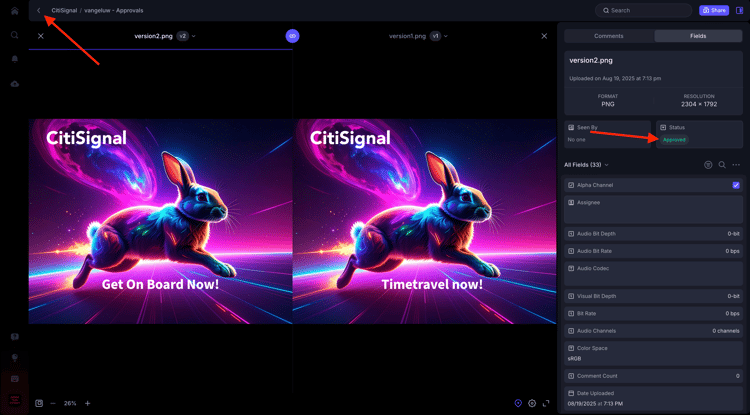Viewport: 750px width, 415px height.
Task: Click the fit-to-view icon beside zoom
Action: click(x=39, y=403)
